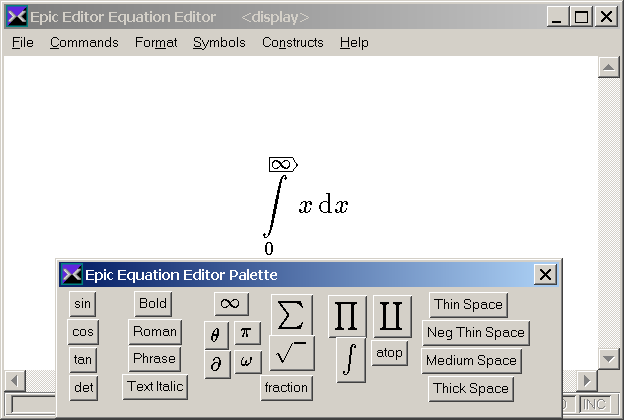Insert the det function

tap(84, 387)
